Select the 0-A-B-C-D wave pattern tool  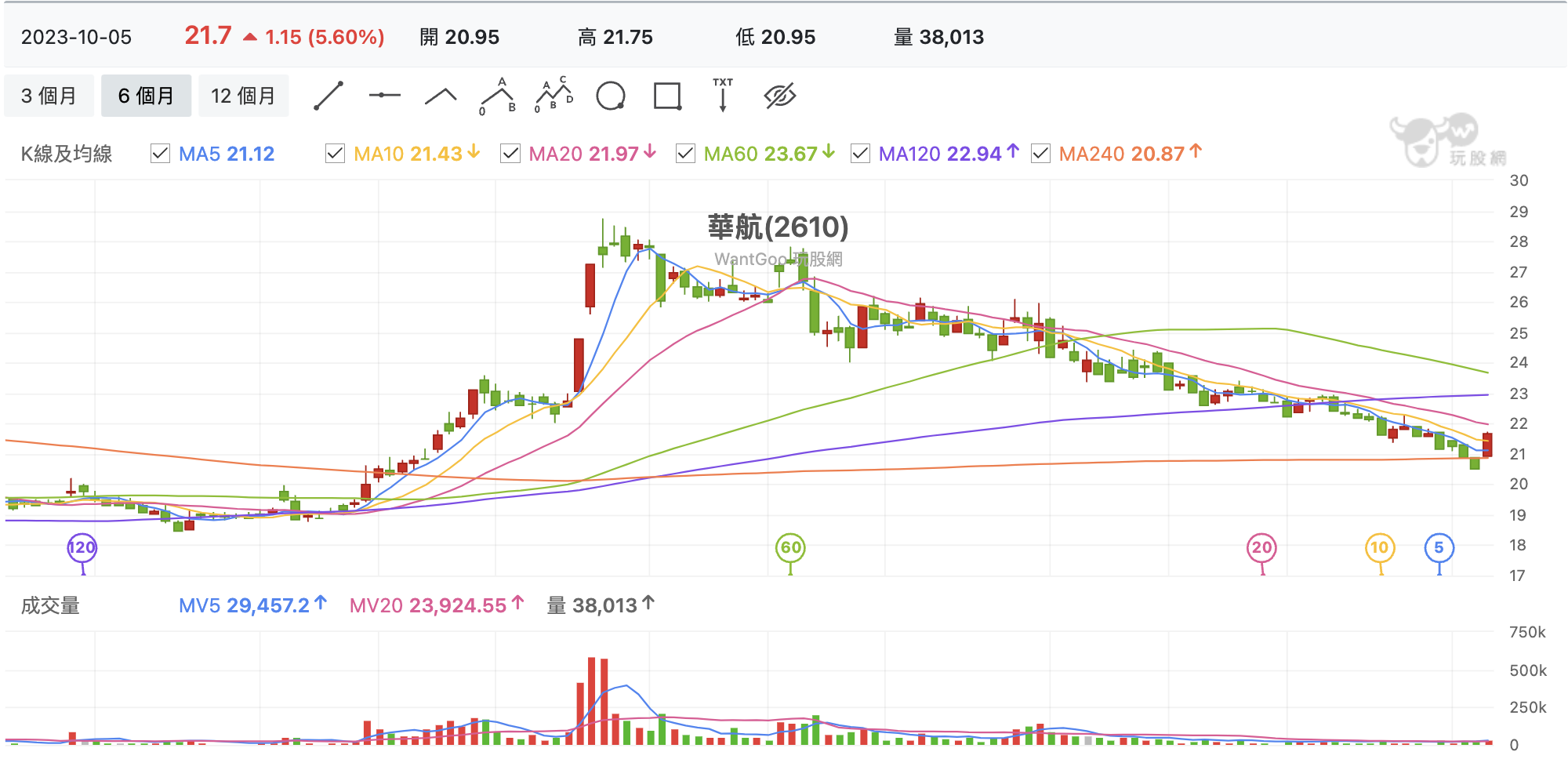pos(554,96)
